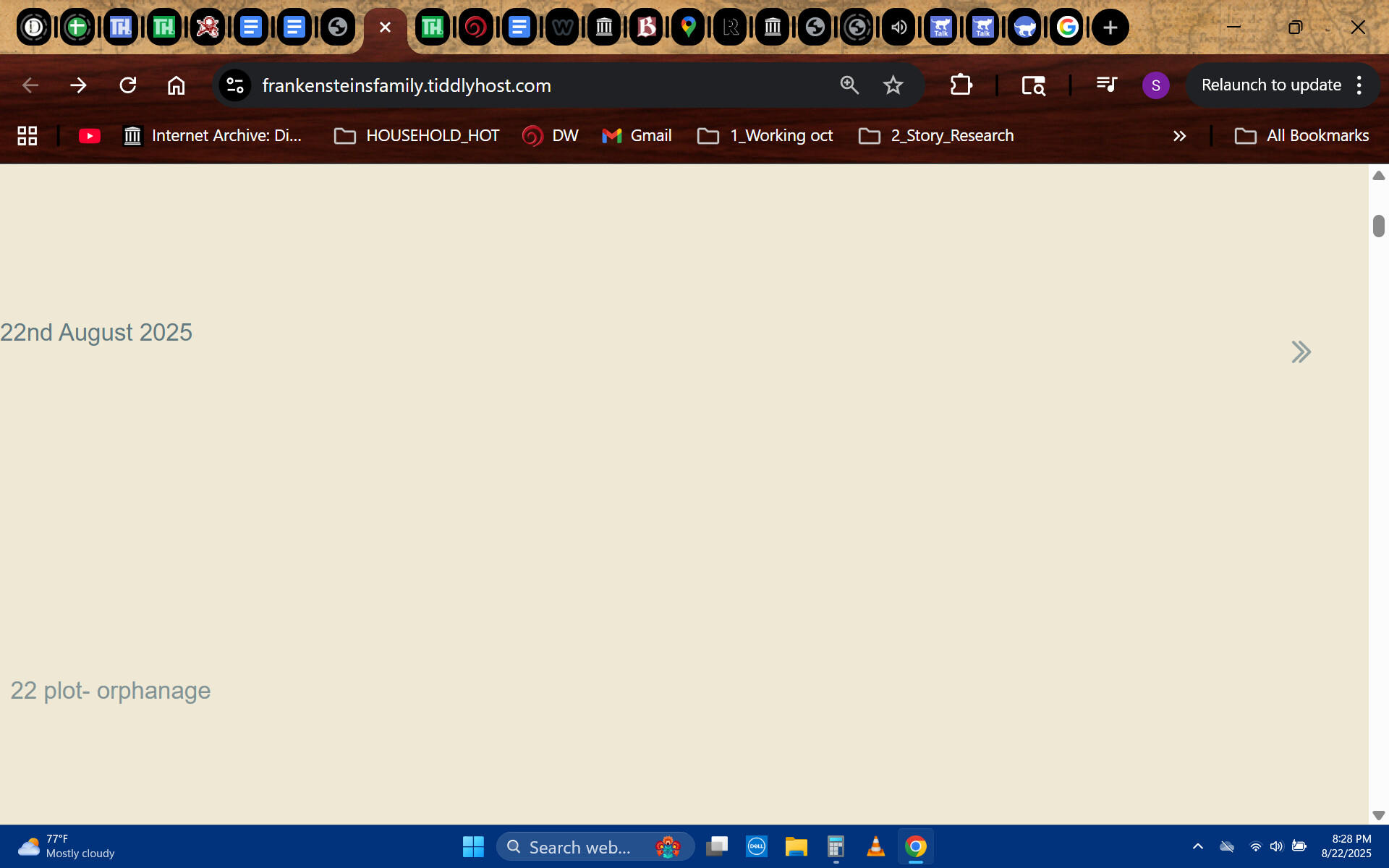This screenshot has width=1389, height=868.
Task: Open the 22nd August 2025 tiddler
Action: point(96,333)
